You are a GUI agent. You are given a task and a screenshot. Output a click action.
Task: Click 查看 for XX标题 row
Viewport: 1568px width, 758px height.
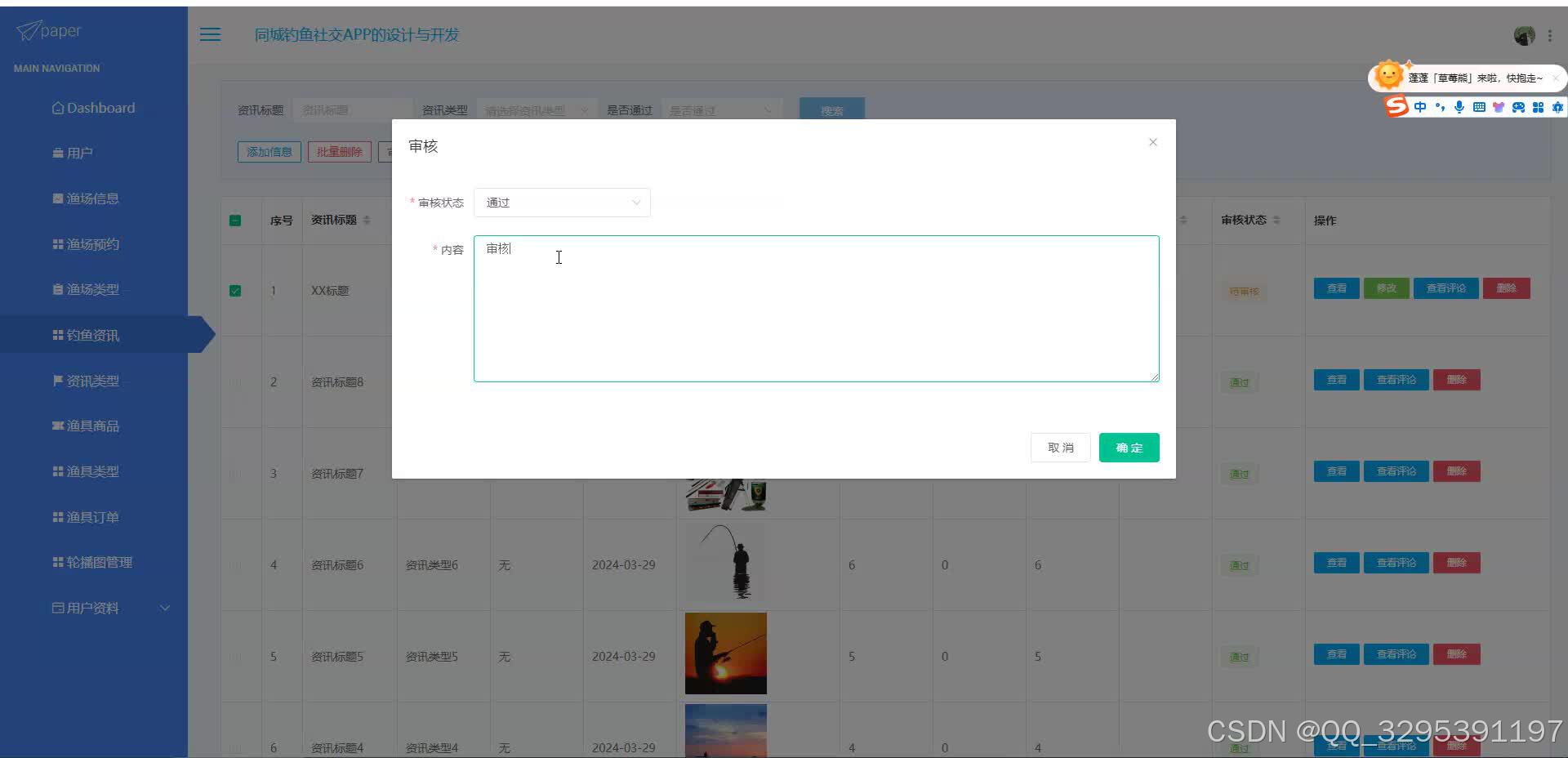coord(1336,288)
